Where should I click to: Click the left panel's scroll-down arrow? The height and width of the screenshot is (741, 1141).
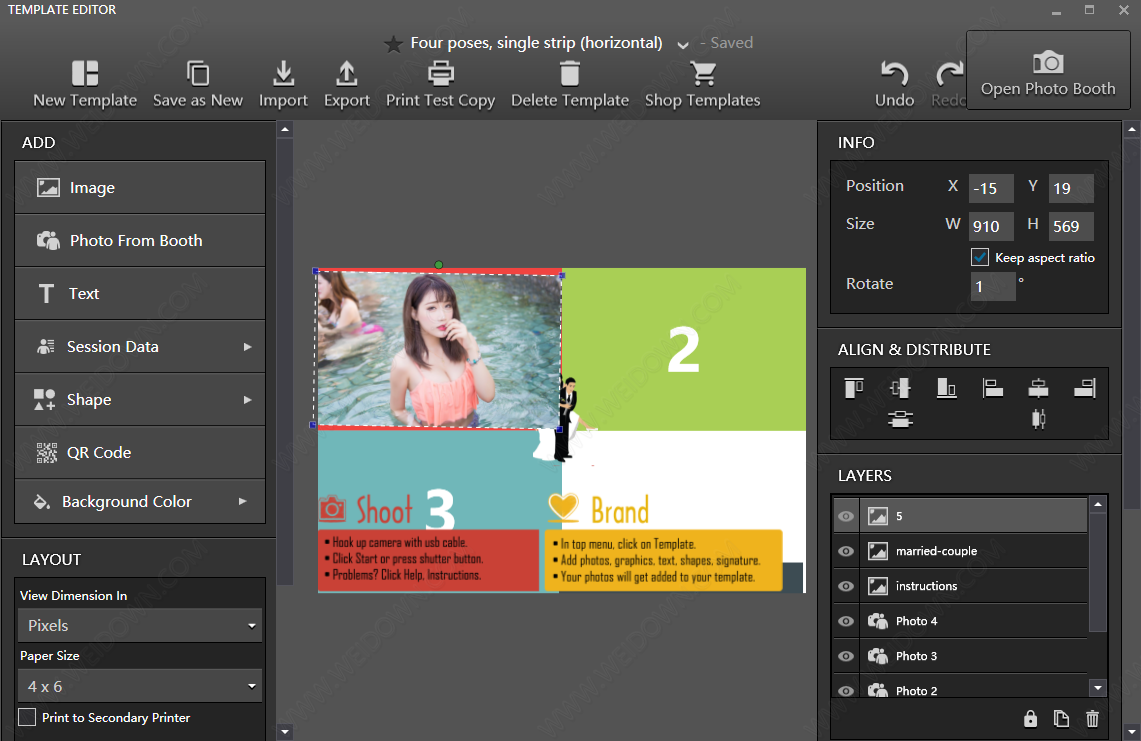pyautogui.click(x=285, y=732)
